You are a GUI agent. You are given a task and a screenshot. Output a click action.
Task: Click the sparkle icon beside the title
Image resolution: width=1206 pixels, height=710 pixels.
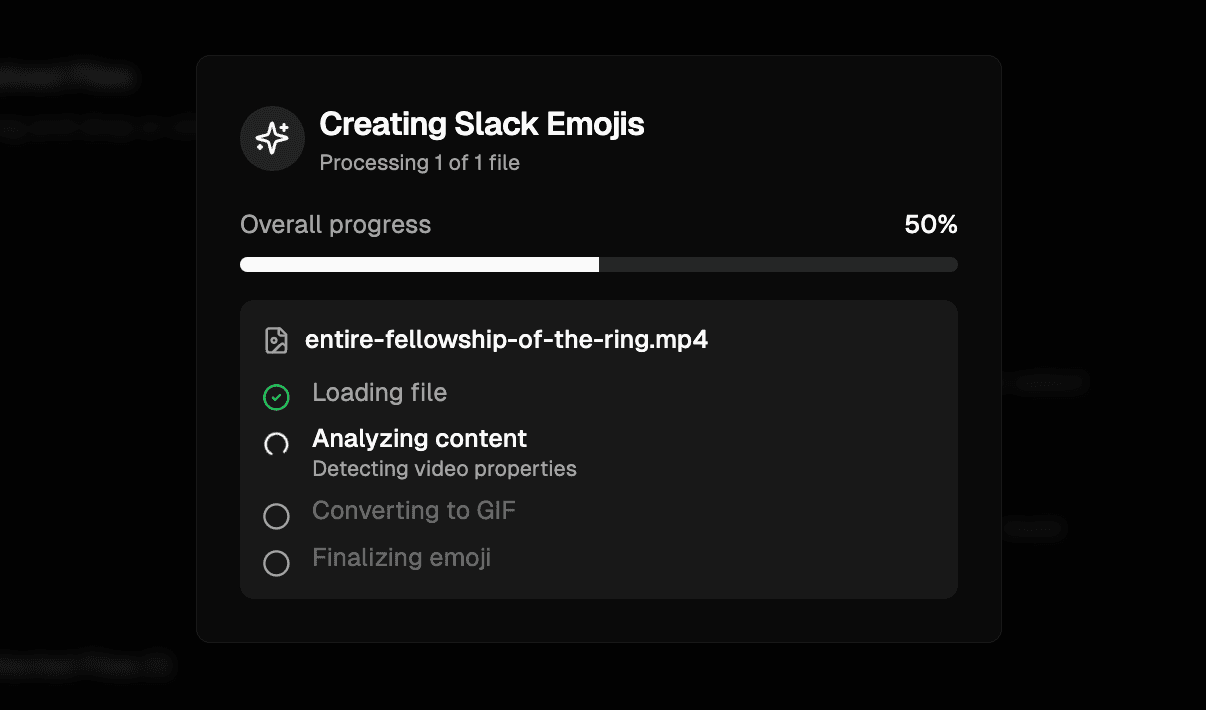coord(272,139)
